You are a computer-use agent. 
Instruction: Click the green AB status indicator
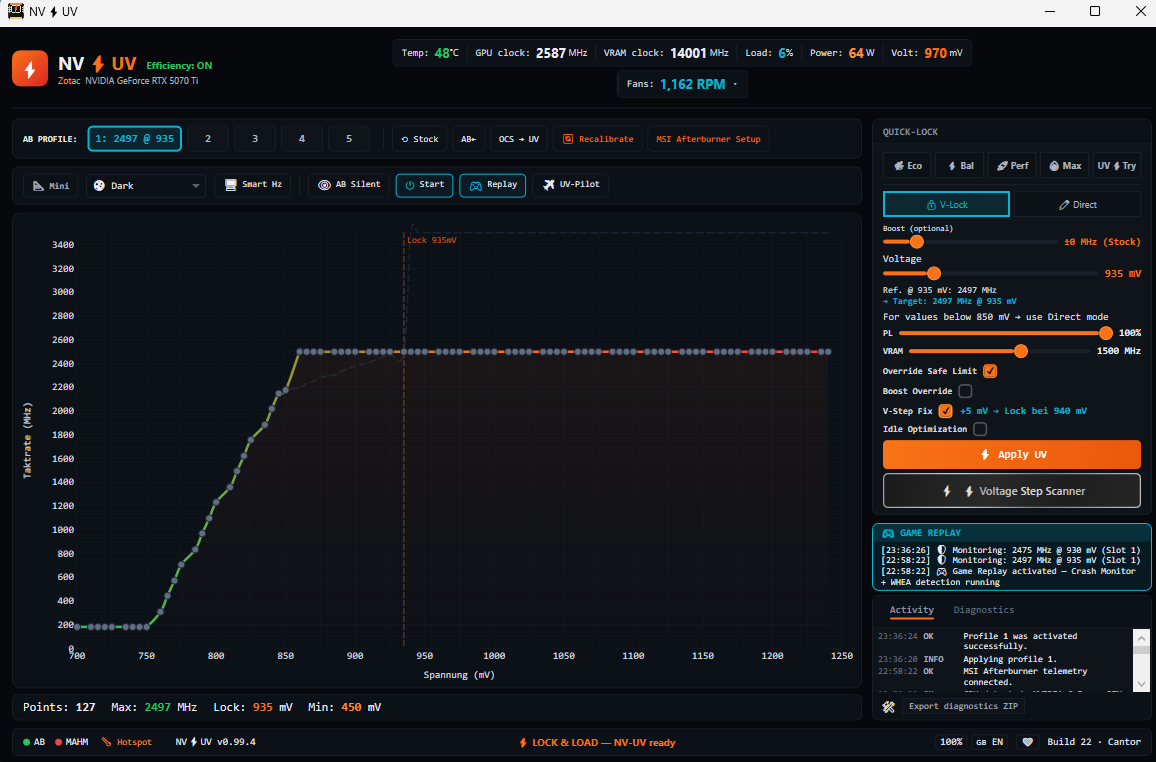click(x=34, y=742)
